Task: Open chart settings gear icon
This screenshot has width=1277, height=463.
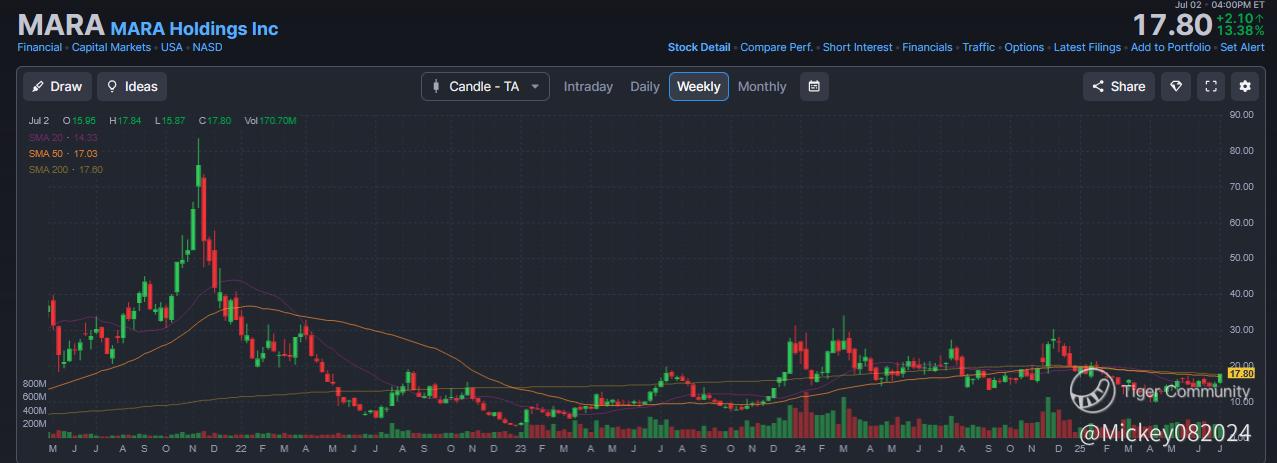Action: click(1245, 86)
